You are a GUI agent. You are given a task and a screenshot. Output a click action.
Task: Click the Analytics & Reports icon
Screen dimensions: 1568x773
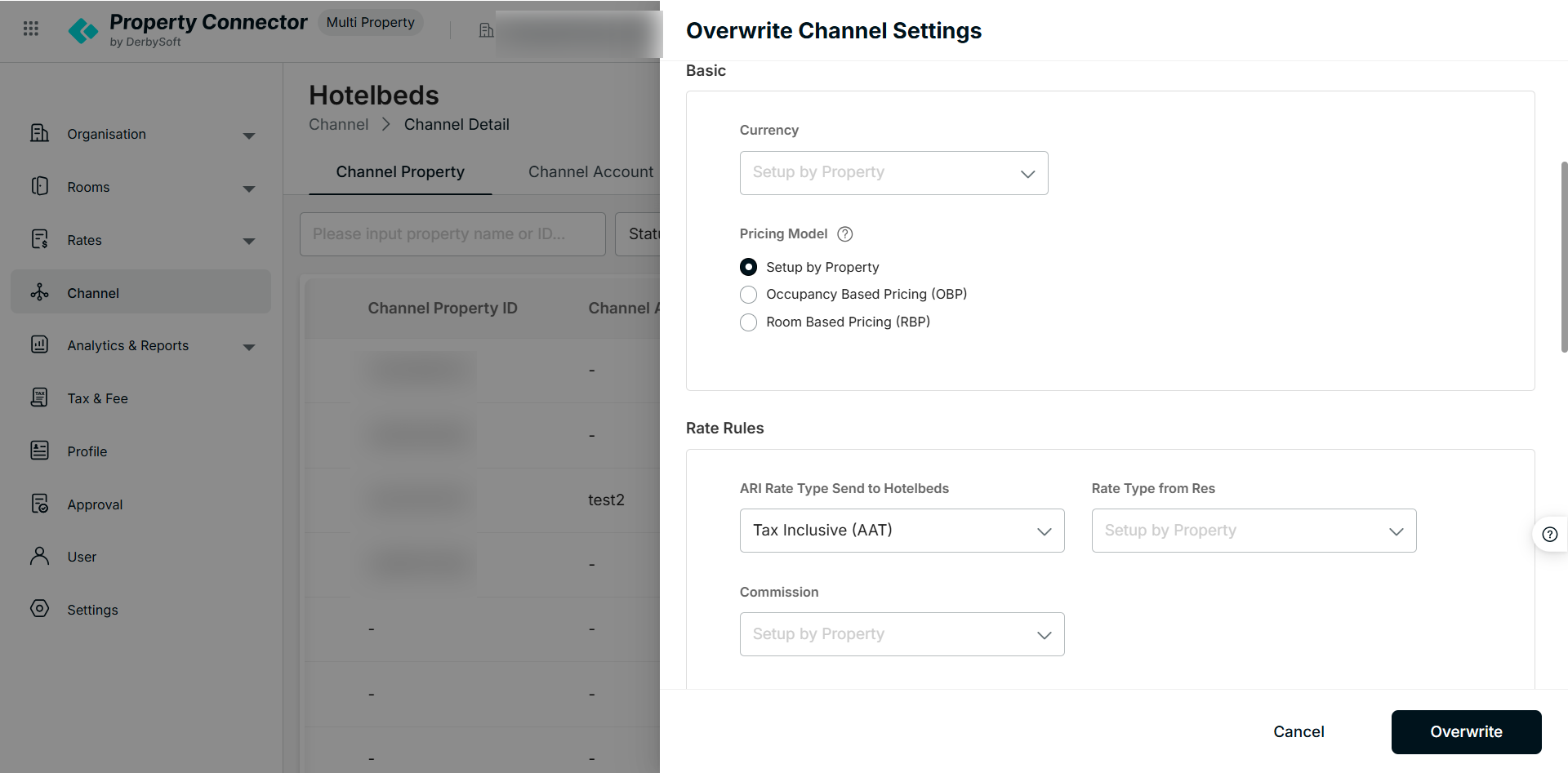click(39, 344)
